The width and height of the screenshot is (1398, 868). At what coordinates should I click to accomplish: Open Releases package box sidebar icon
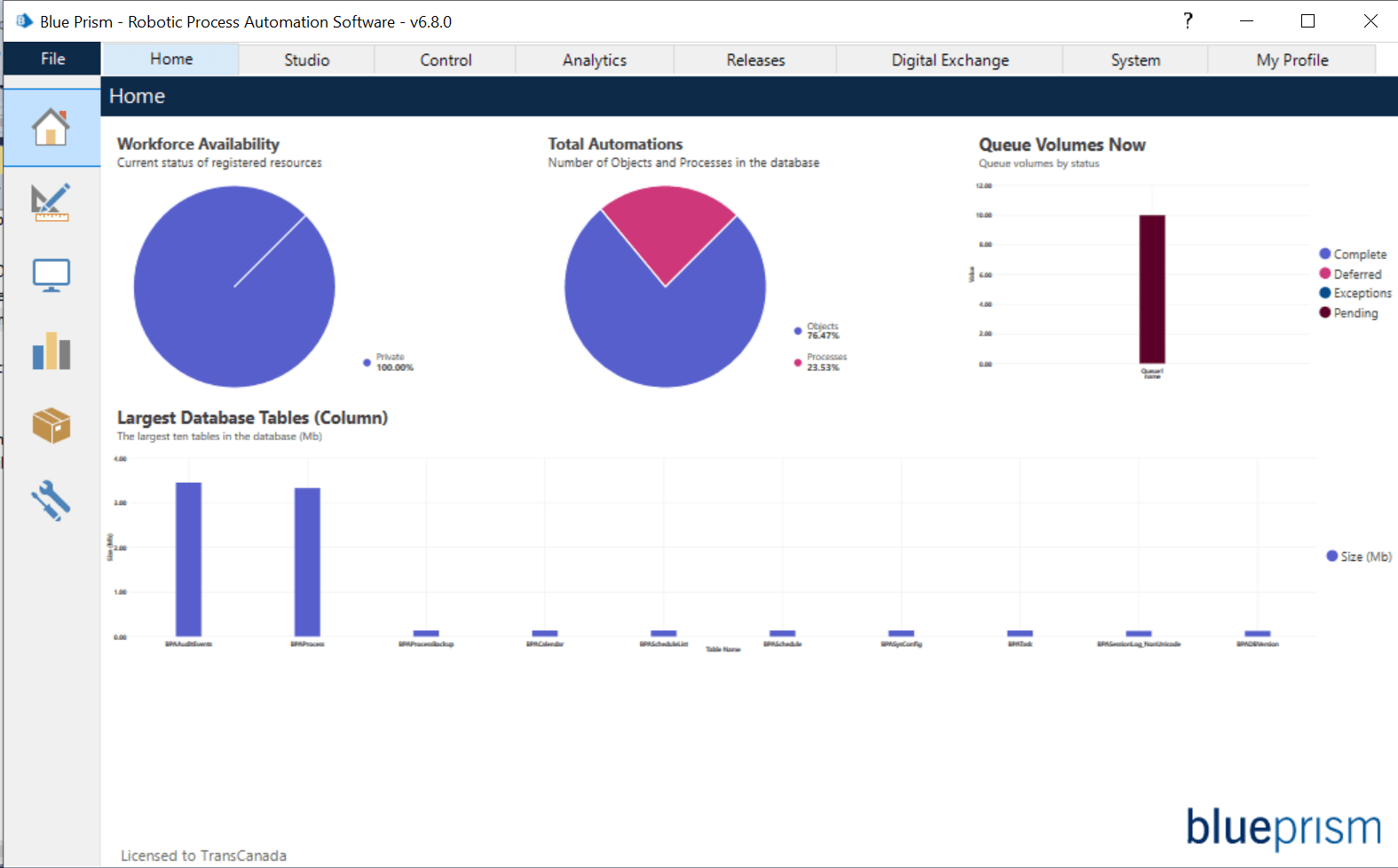tap(51, 425)
